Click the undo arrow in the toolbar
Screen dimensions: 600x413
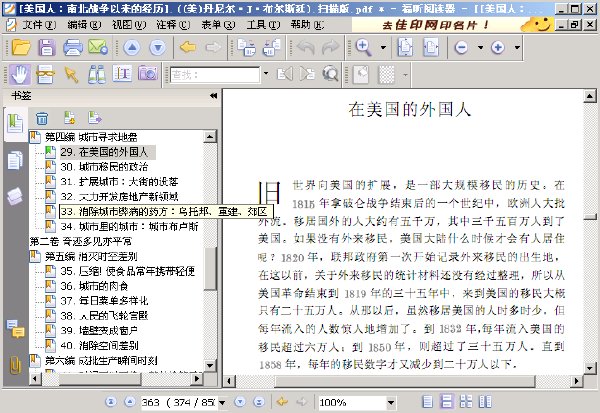(305, 47)
